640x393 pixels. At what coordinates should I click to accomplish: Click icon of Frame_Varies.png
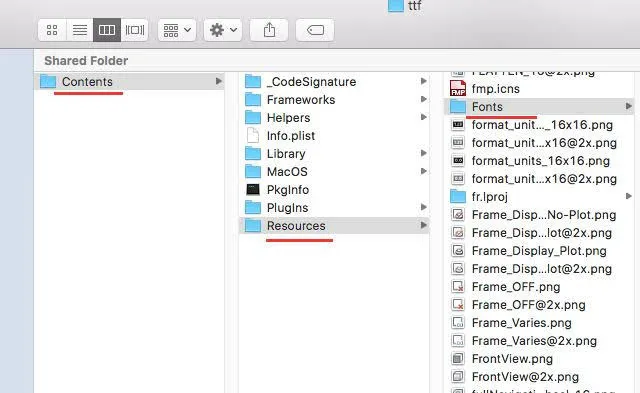pos(458,322)
